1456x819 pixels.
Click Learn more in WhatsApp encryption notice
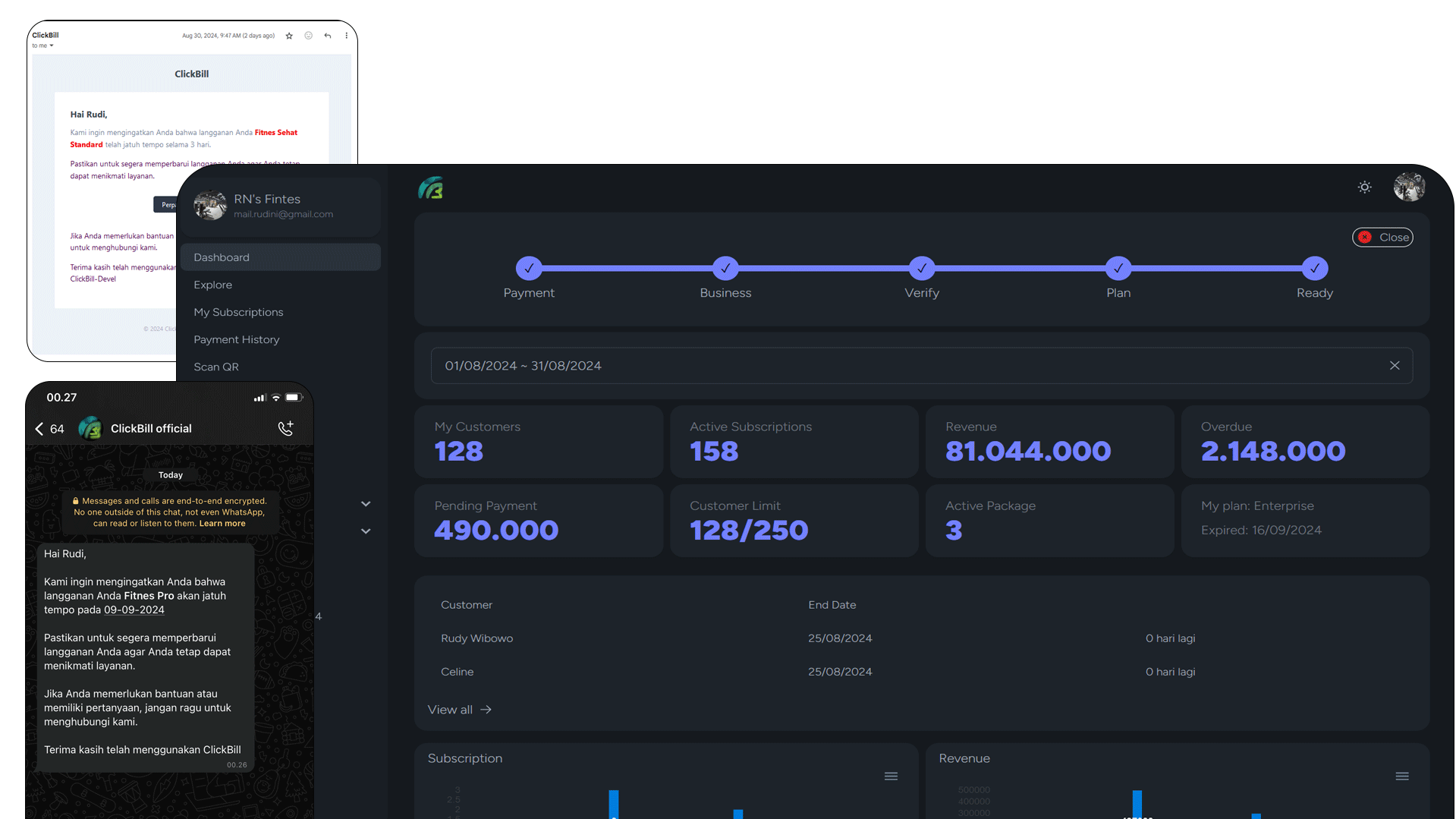click(x=222, y=524)
